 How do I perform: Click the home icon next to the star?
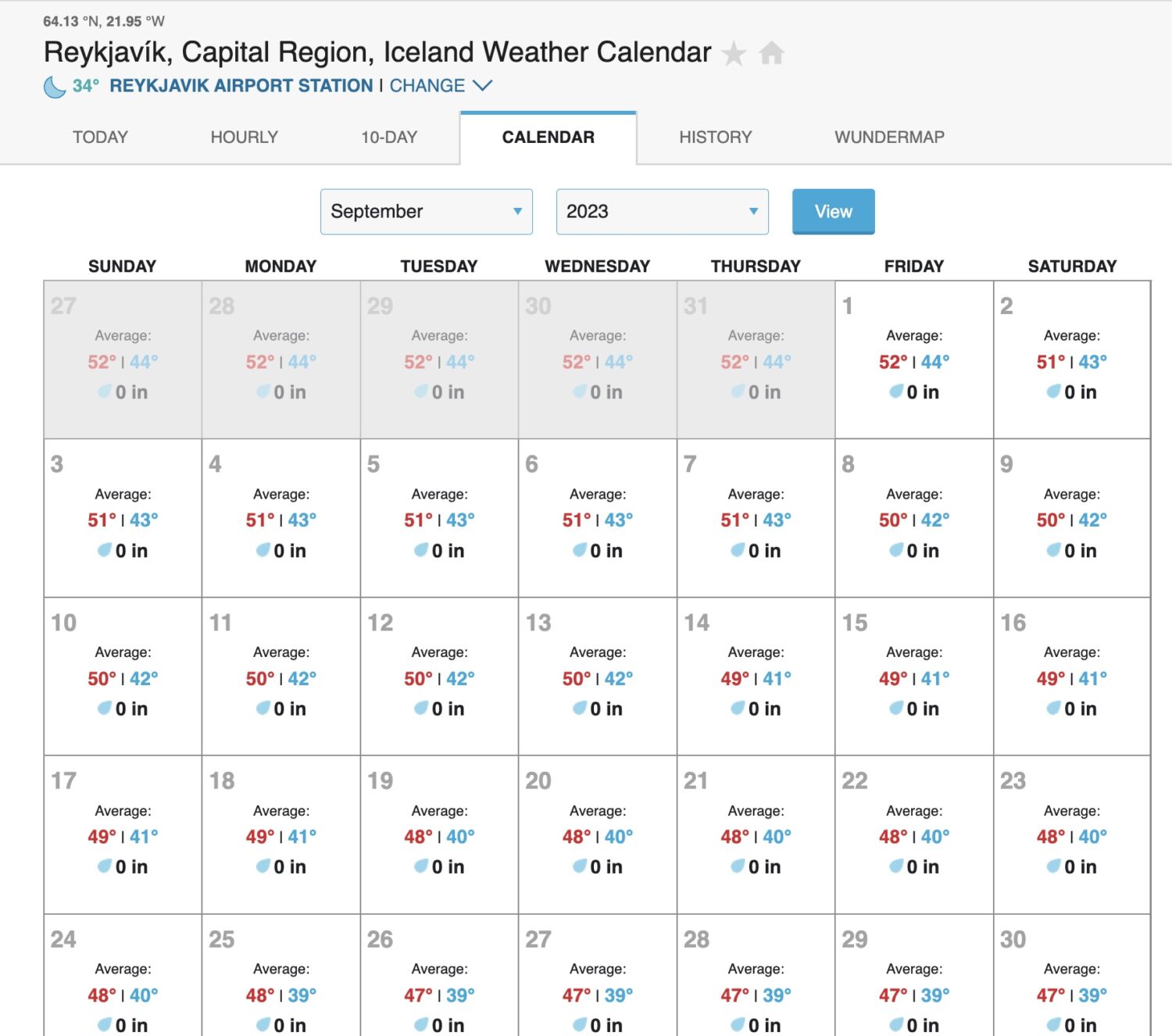click(770, 53)
